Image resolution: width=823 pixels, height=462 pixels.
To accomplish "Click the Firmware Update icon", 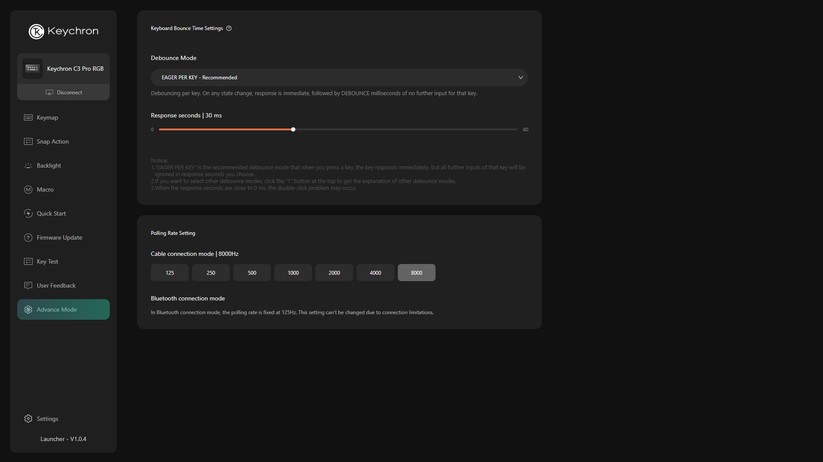I will (28, 238).
